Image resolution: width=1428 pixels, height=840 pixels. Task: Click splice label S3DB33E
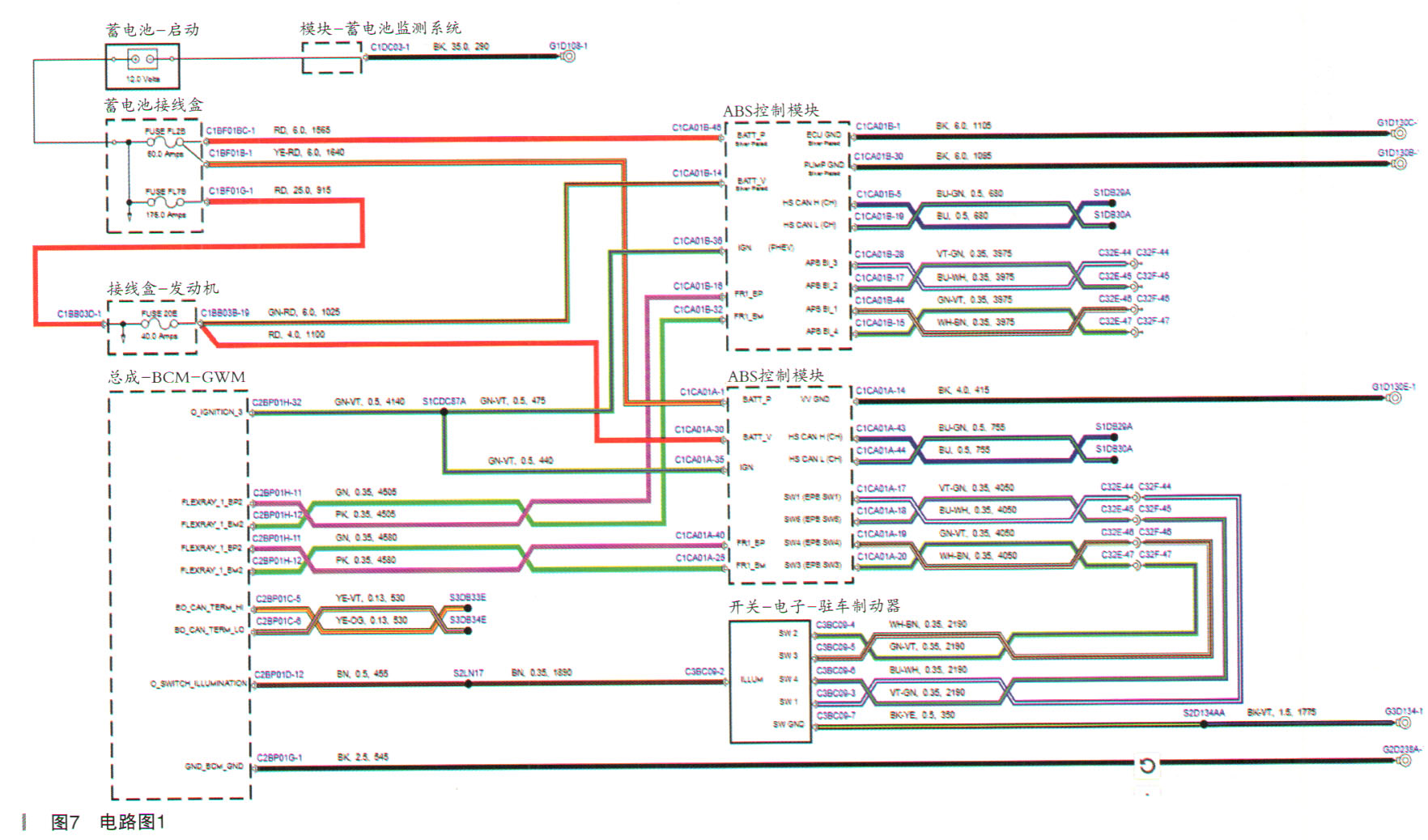click(x=468, y=598)
